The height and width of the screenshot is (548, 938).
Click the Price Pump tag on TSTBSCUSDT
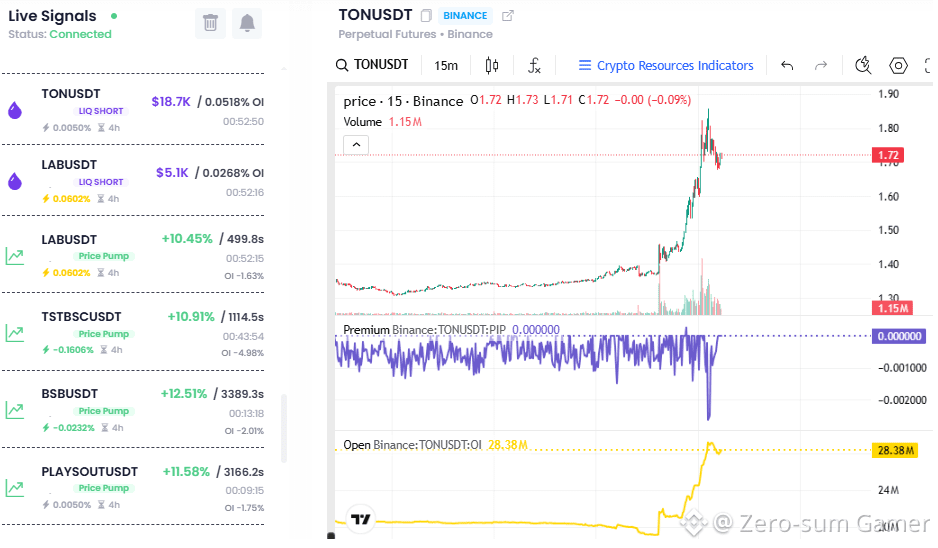click(103, 334)
